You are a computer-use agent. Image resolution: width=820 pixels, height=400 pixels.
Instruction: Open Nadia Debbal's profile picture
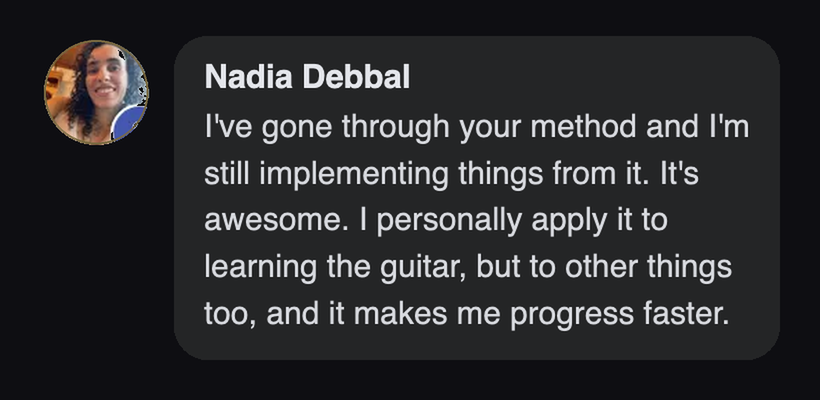(x=96, y=92)
